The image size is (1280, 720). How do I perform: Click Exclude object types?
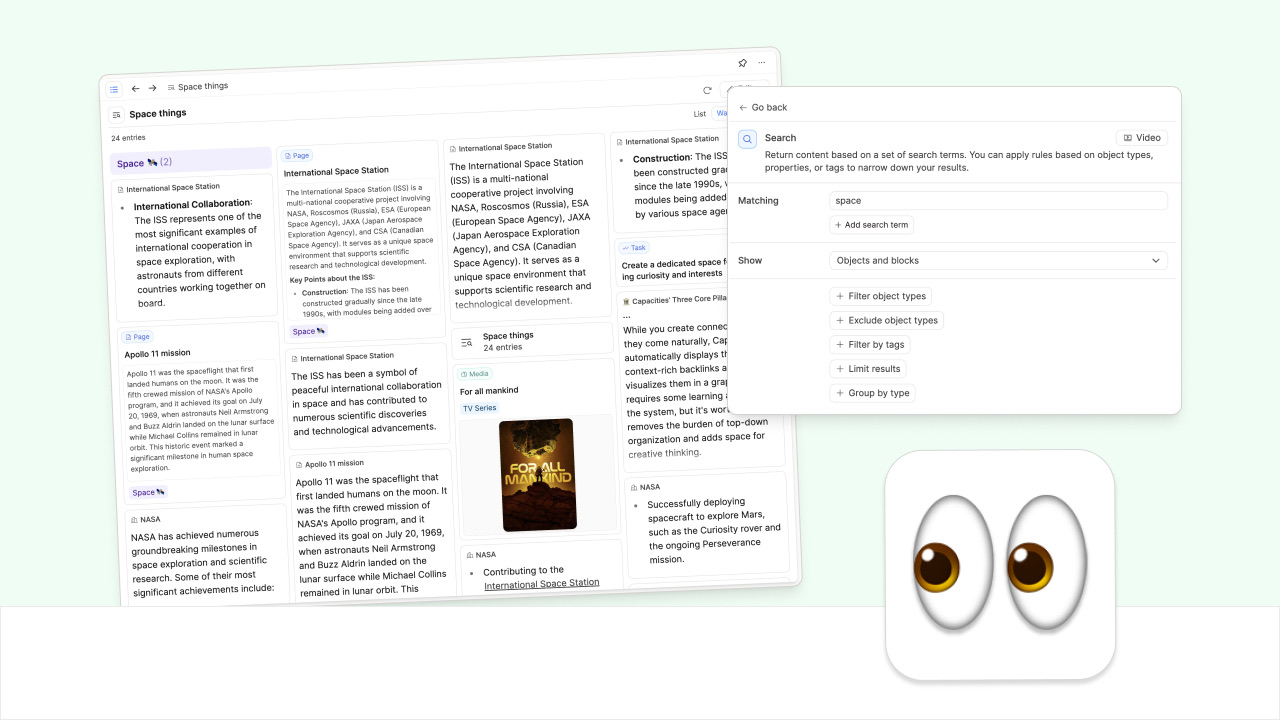(887, 321)
